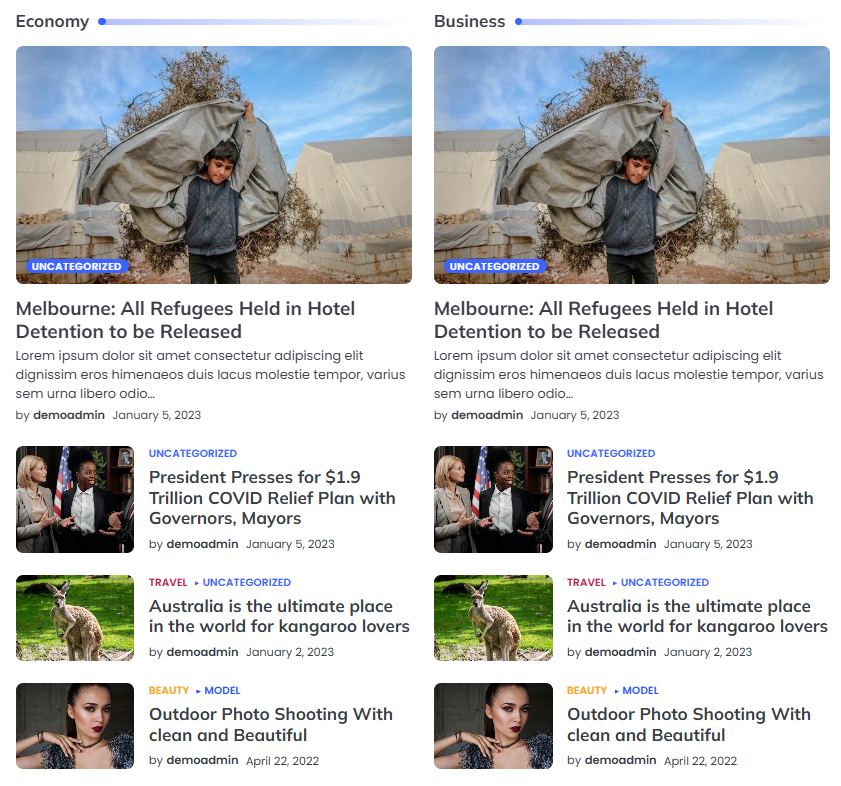Image resolution: width=841 pixels, height=786 pixels.
Task: Open the Australia kangaroo lovers article under Economy
Action: click(279, 616)
